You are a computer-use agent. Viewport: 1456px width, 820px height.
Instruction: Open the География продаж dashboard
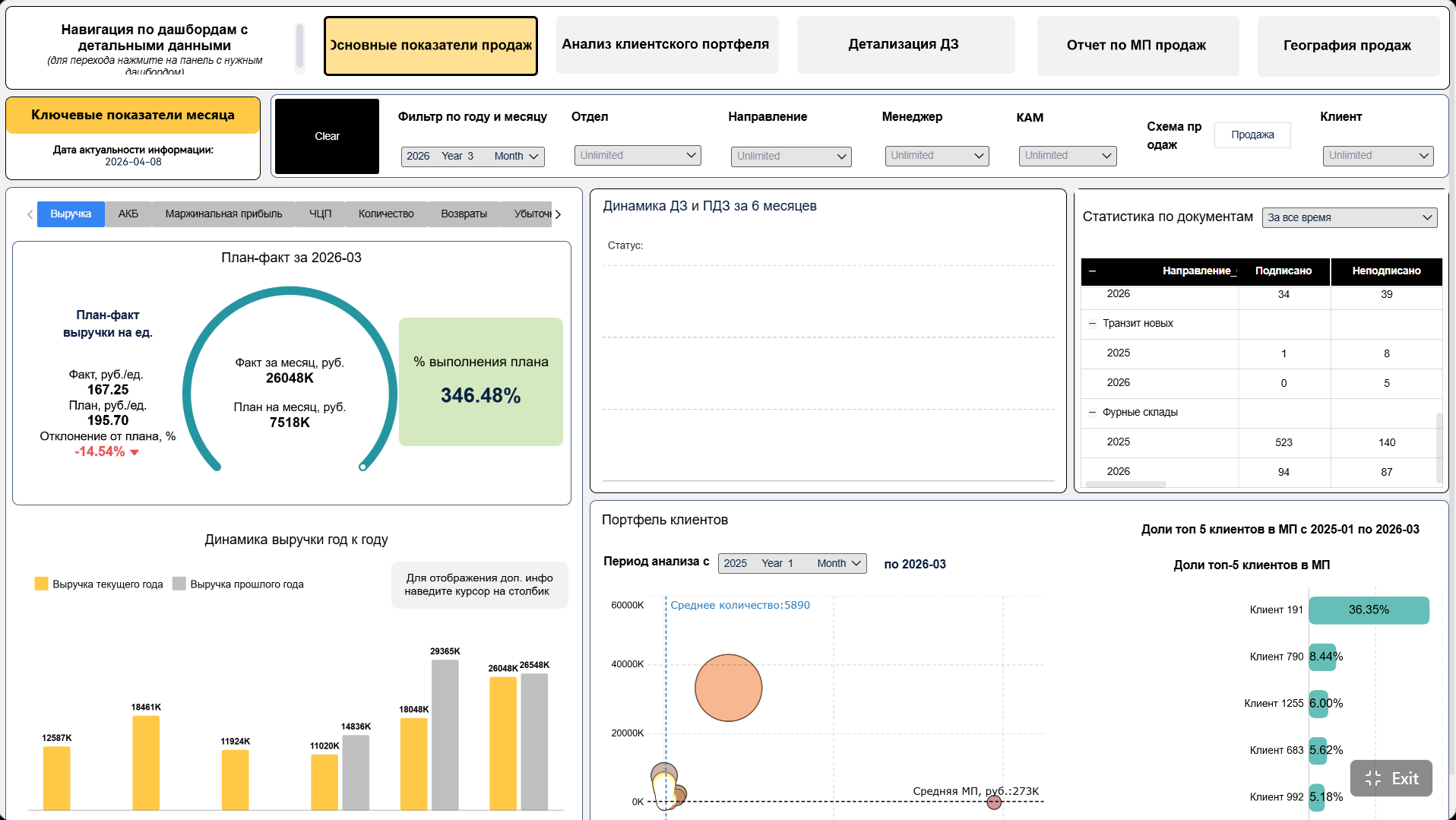pyautogui.click(x=1347, y=46)
